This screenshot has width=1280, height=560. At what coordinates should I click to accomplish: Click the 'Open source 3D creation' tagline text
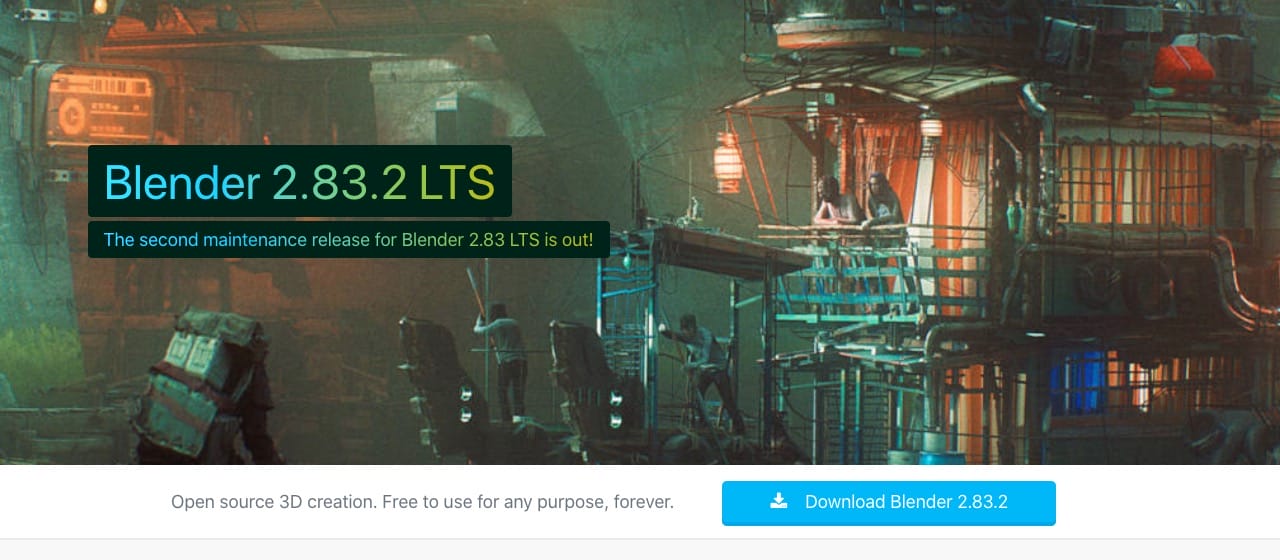tap(423, 502)
